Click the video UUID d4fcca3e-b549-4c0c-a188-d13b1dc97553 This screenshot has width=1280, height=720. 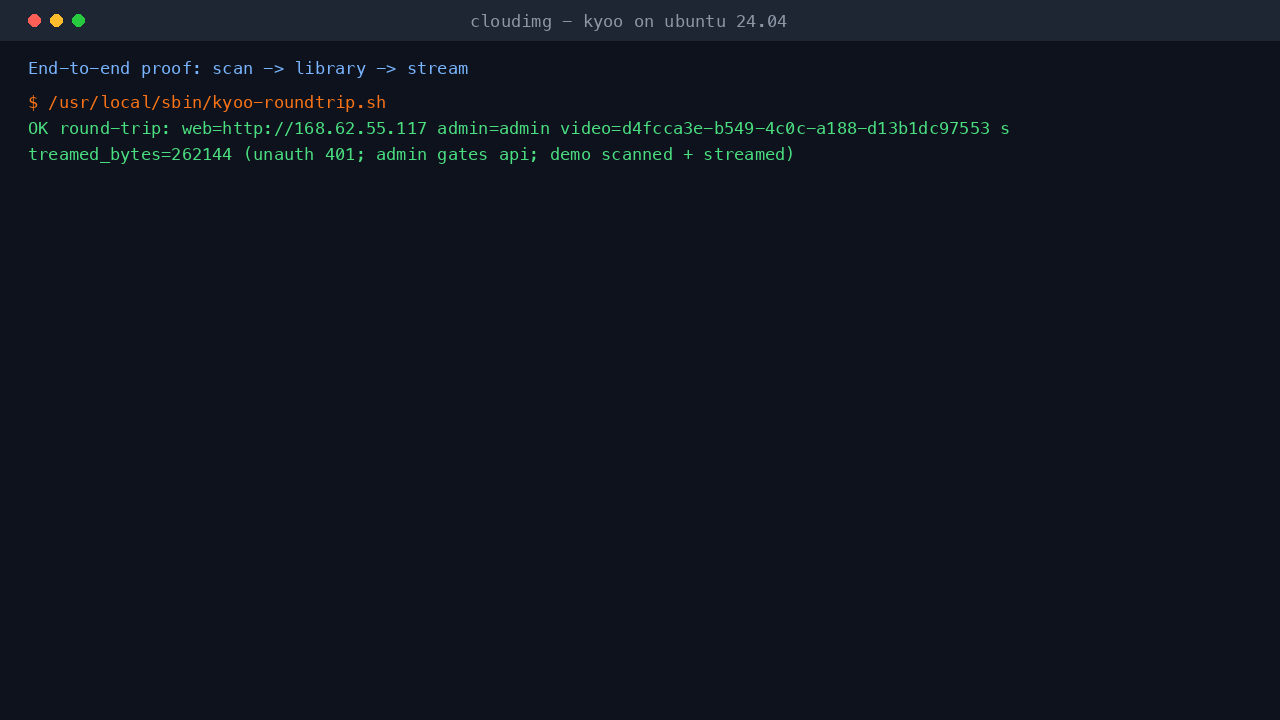coord(806,128)
